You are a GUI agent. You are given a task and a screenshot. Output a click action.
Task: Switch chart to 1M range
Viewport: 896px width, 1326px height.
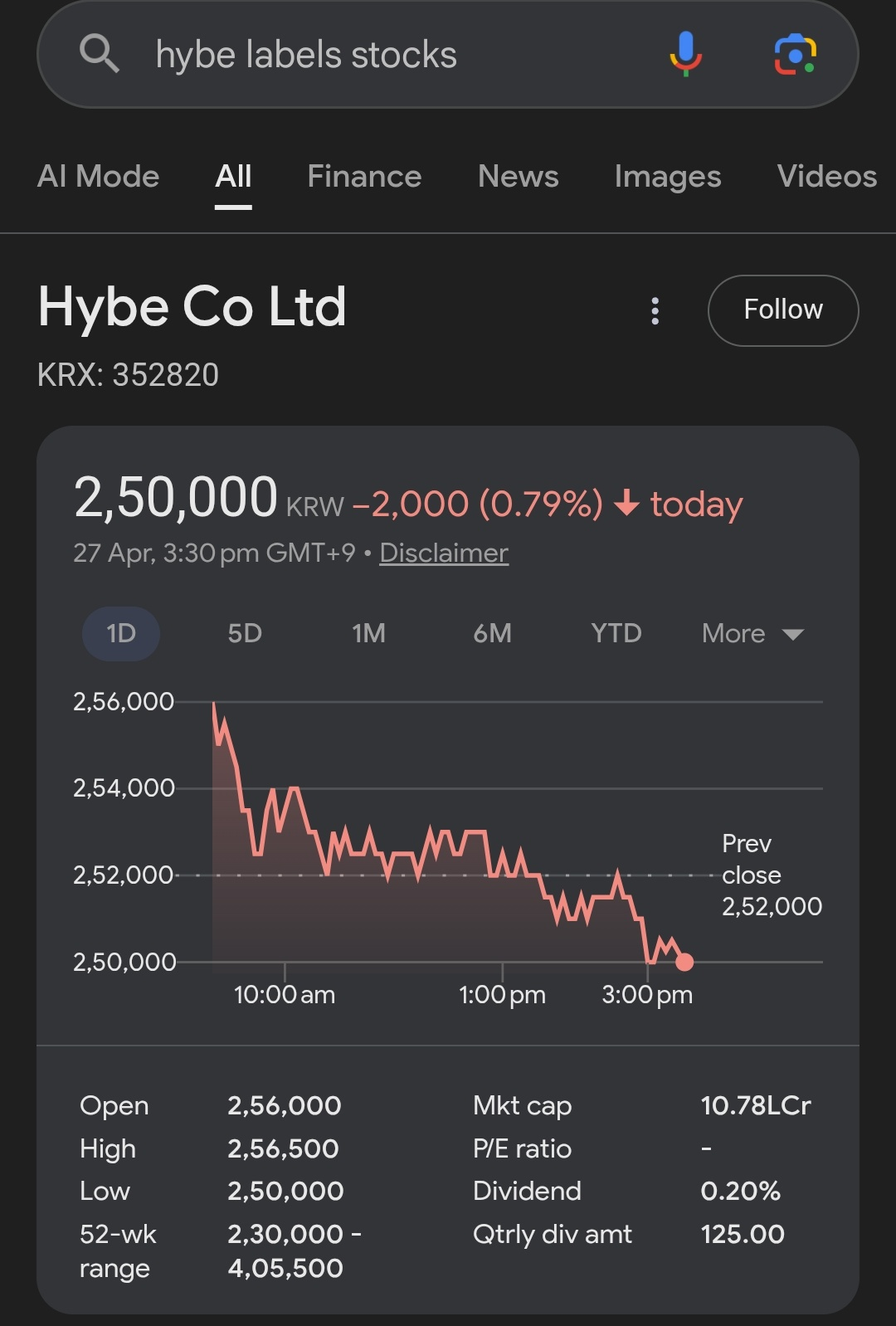[368, 634]
